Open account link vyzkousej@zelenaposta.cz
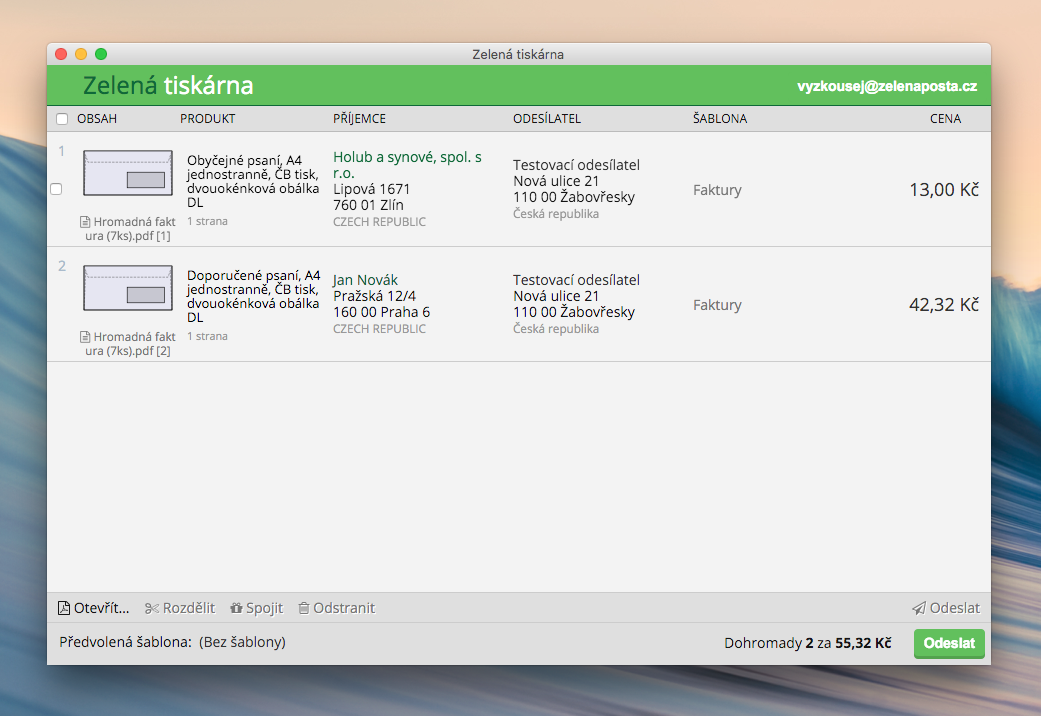This screenshot has width=1041, height=716. [886, 87]
